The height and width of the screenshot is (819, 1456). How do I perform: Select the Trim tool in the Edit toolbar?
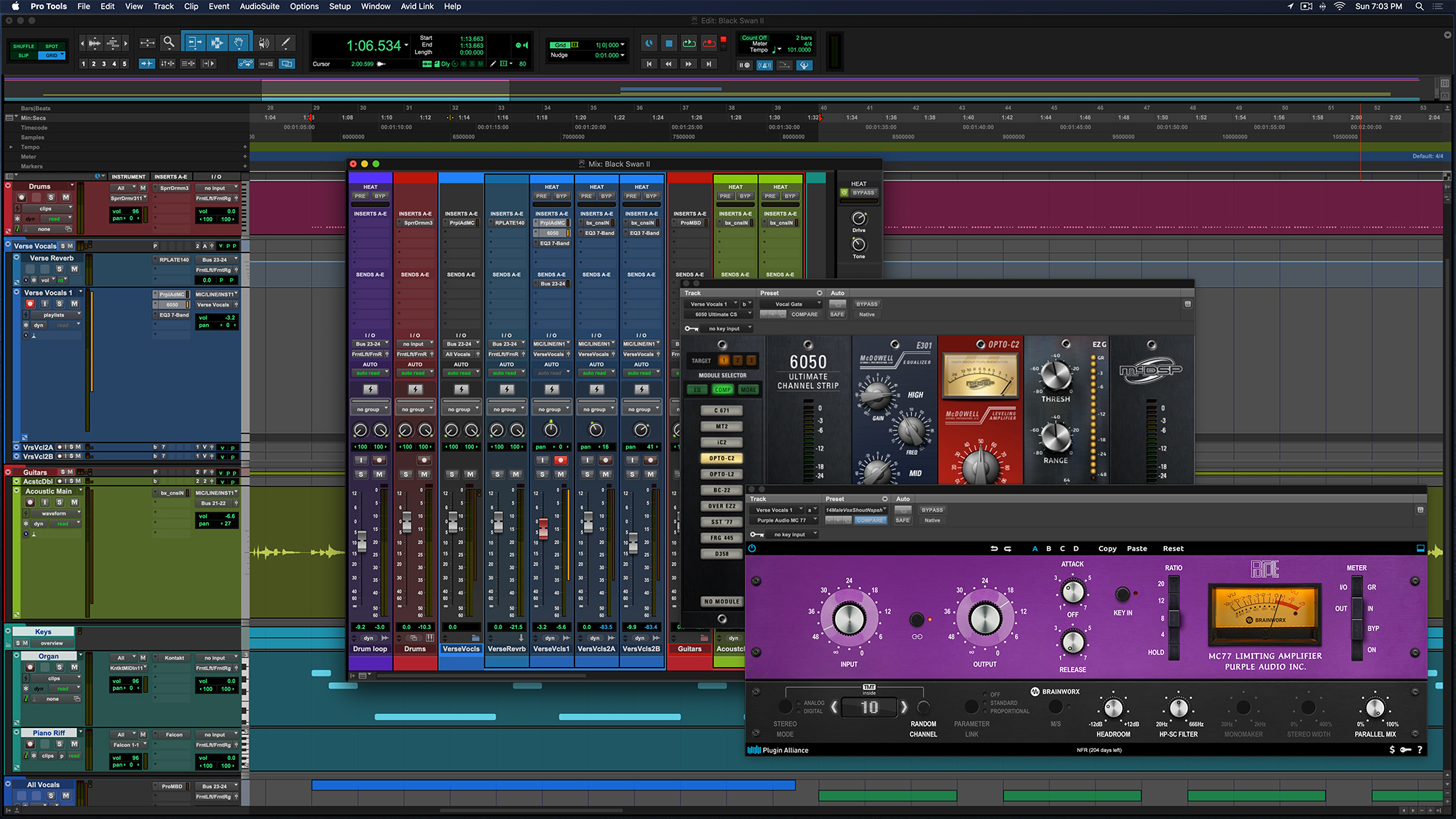coord(195,42)
